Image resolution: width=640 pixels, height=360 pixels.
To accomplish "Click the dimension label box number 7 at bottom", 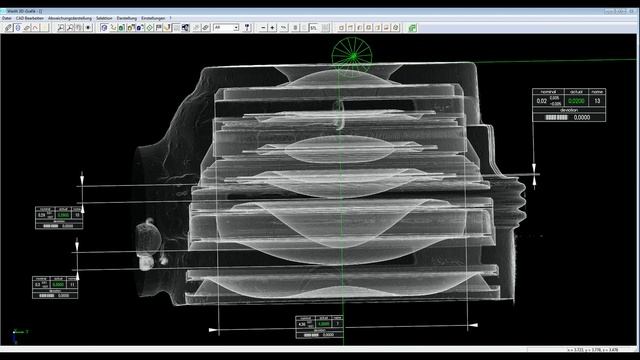I will coord(320,327).
